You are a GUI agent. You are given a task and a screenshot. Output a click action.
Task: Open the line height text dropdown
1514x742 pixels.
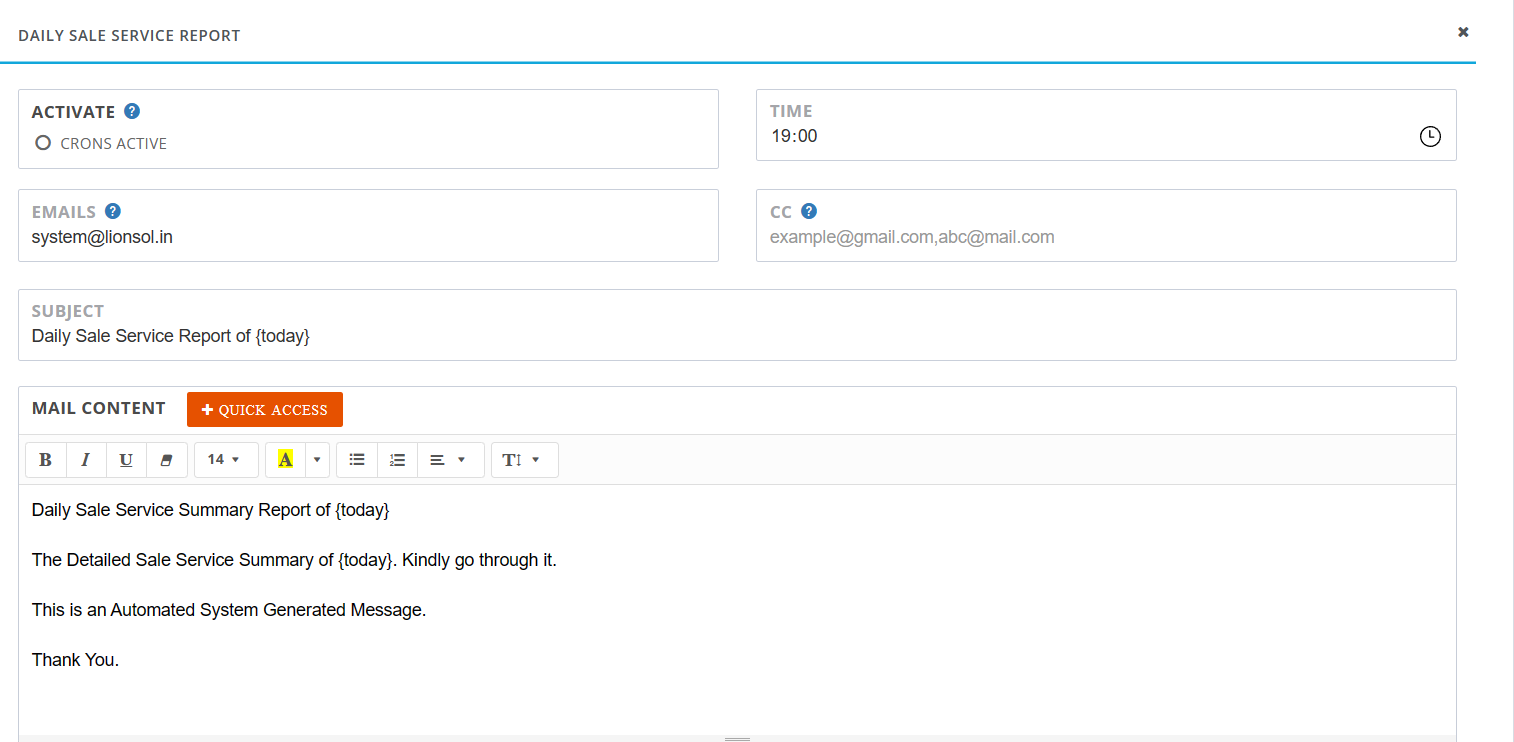coord(524,460)
